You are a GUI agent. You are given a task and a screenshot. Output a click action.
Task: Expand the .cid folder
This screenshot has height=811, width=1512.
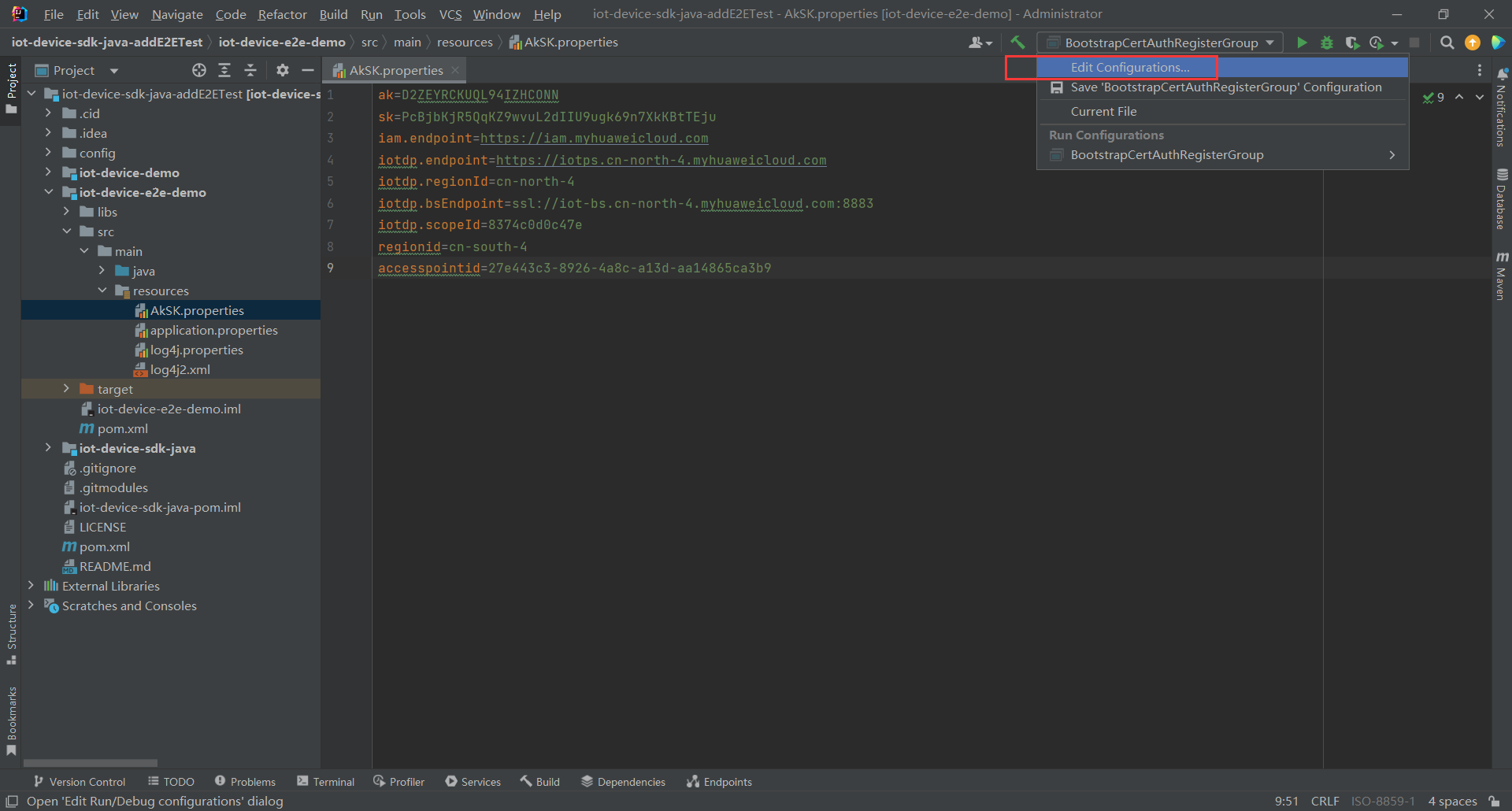(48, 113)
